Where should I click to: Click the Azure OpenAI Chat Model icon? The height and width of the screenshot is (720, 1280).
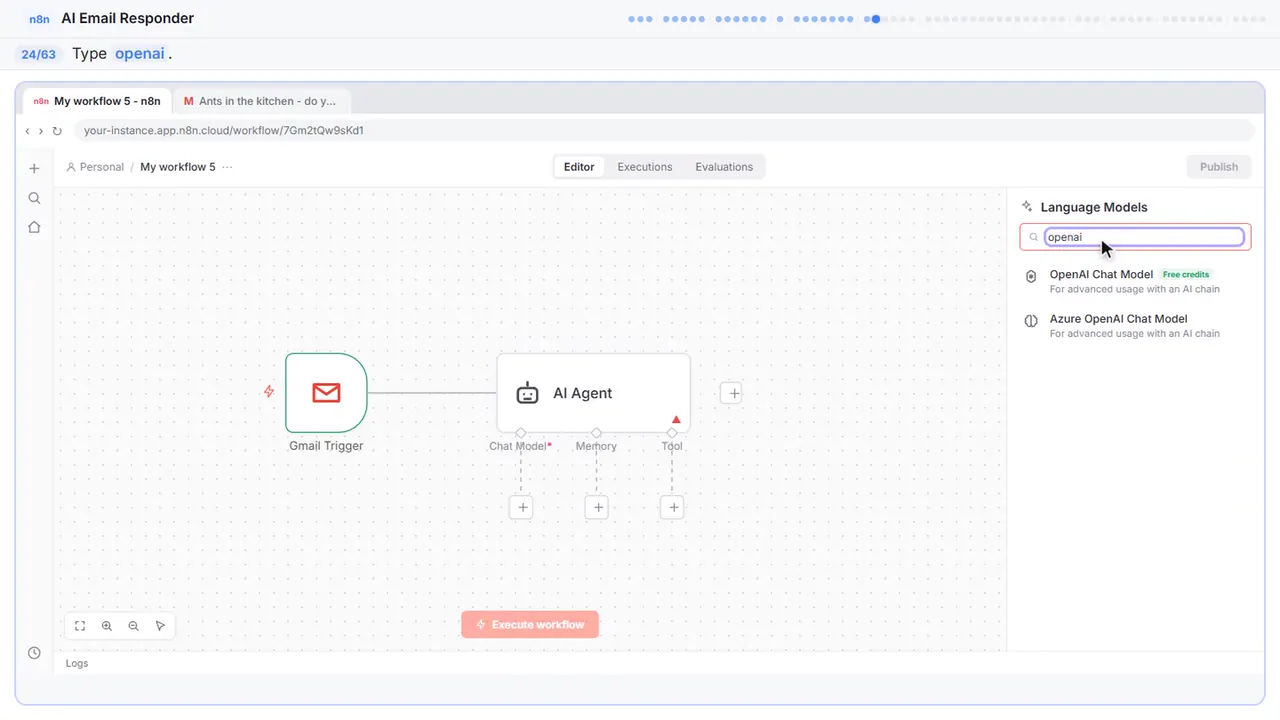1031,322
